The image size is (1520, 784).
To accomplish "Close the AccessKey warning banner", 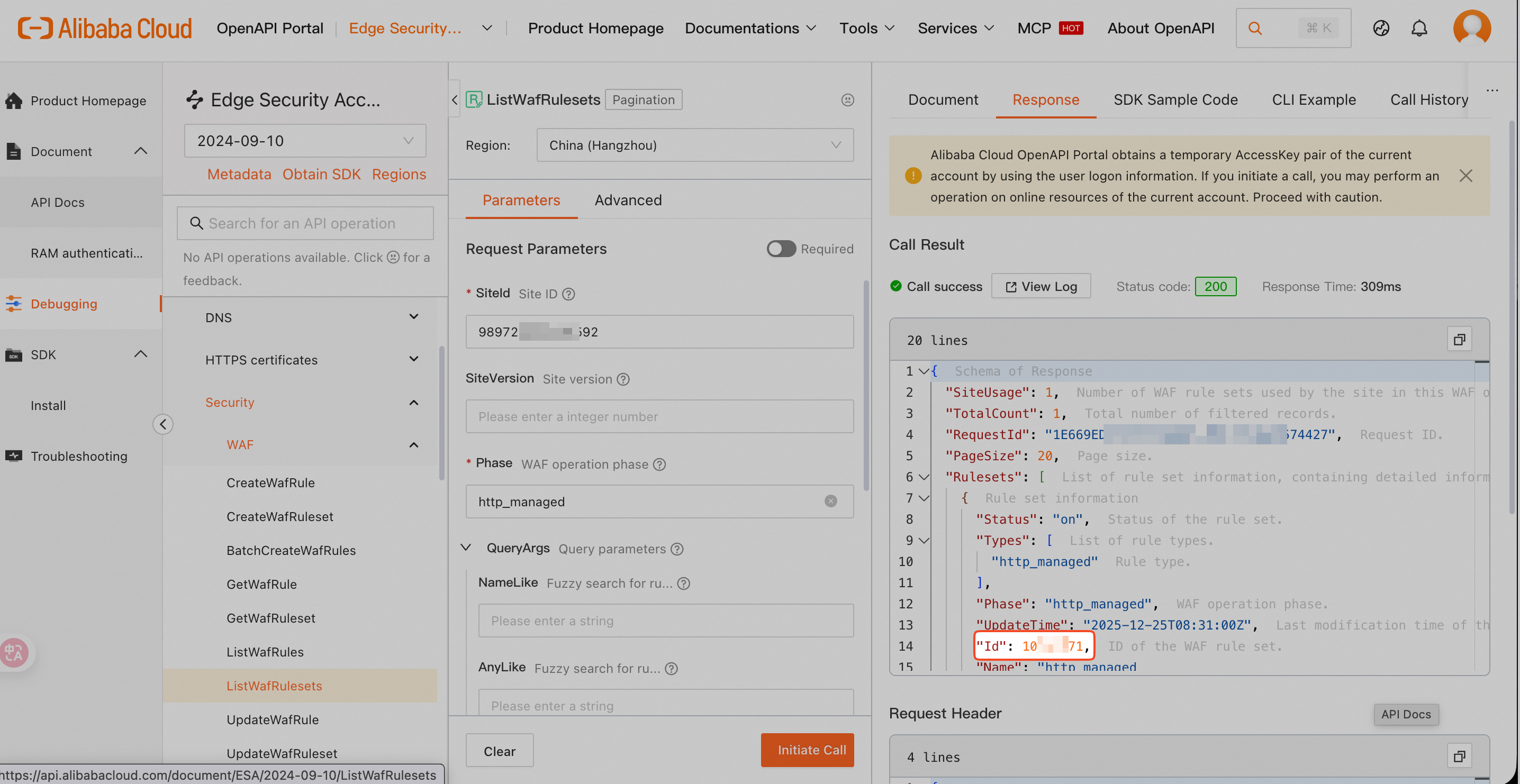I will [1465, 176].
